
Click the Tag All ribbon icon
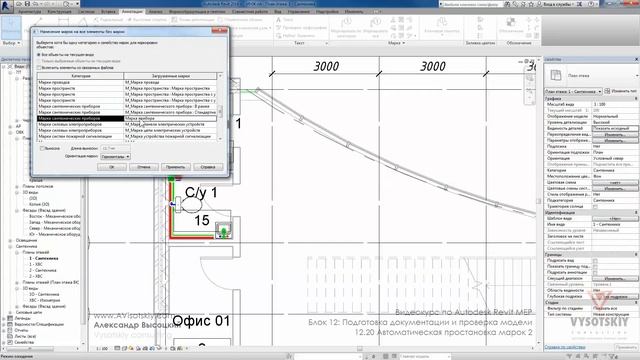tap(376, 27)
